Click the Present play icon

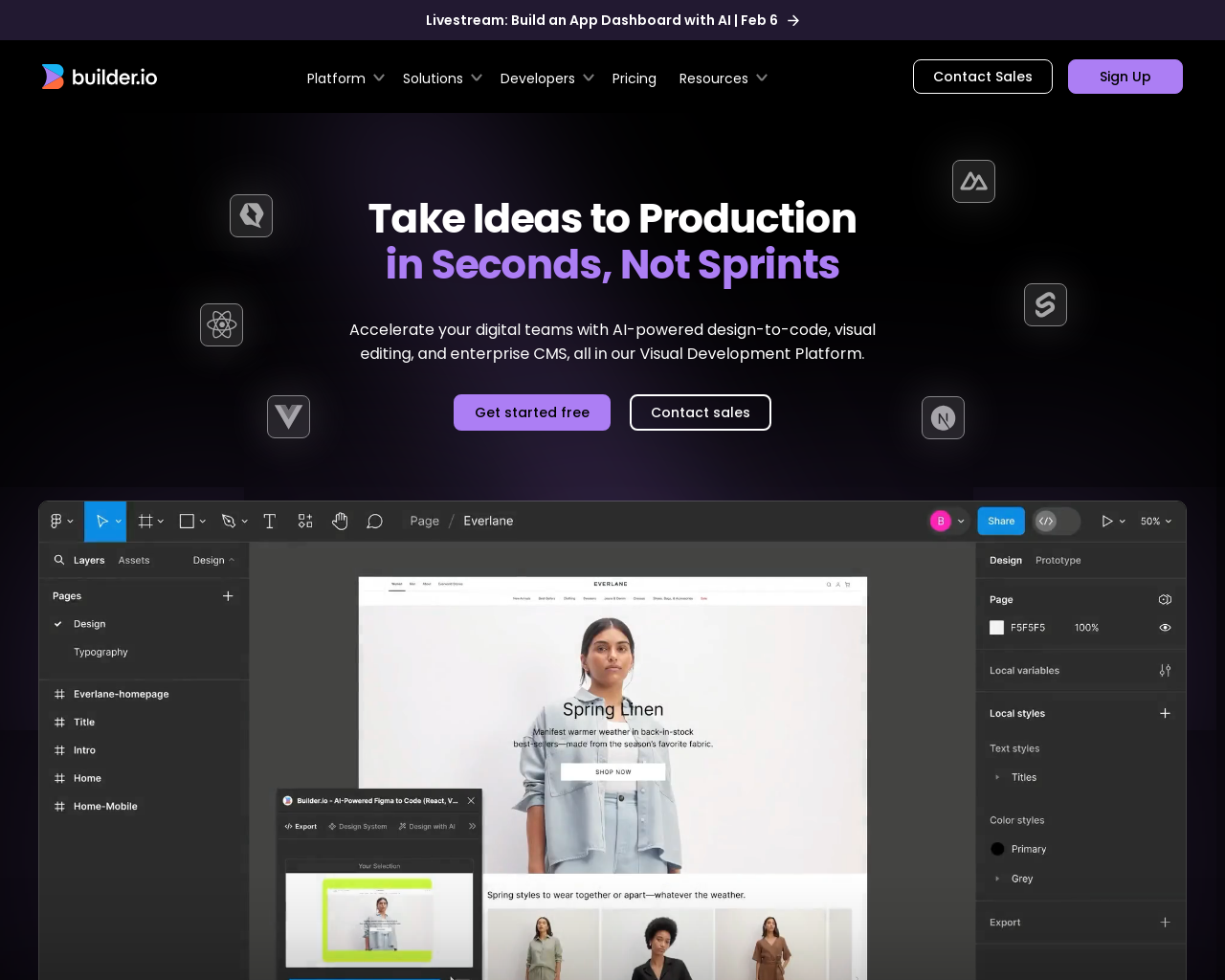tap(1107, 521)
